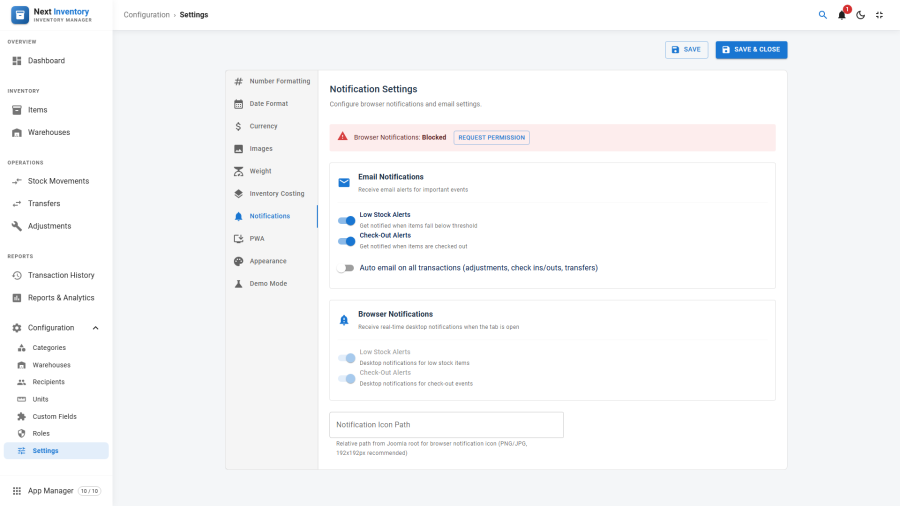Disable email Check-Out Alerts toggle
Viewport: 900px width, 506px height.
tap(346, 241)
